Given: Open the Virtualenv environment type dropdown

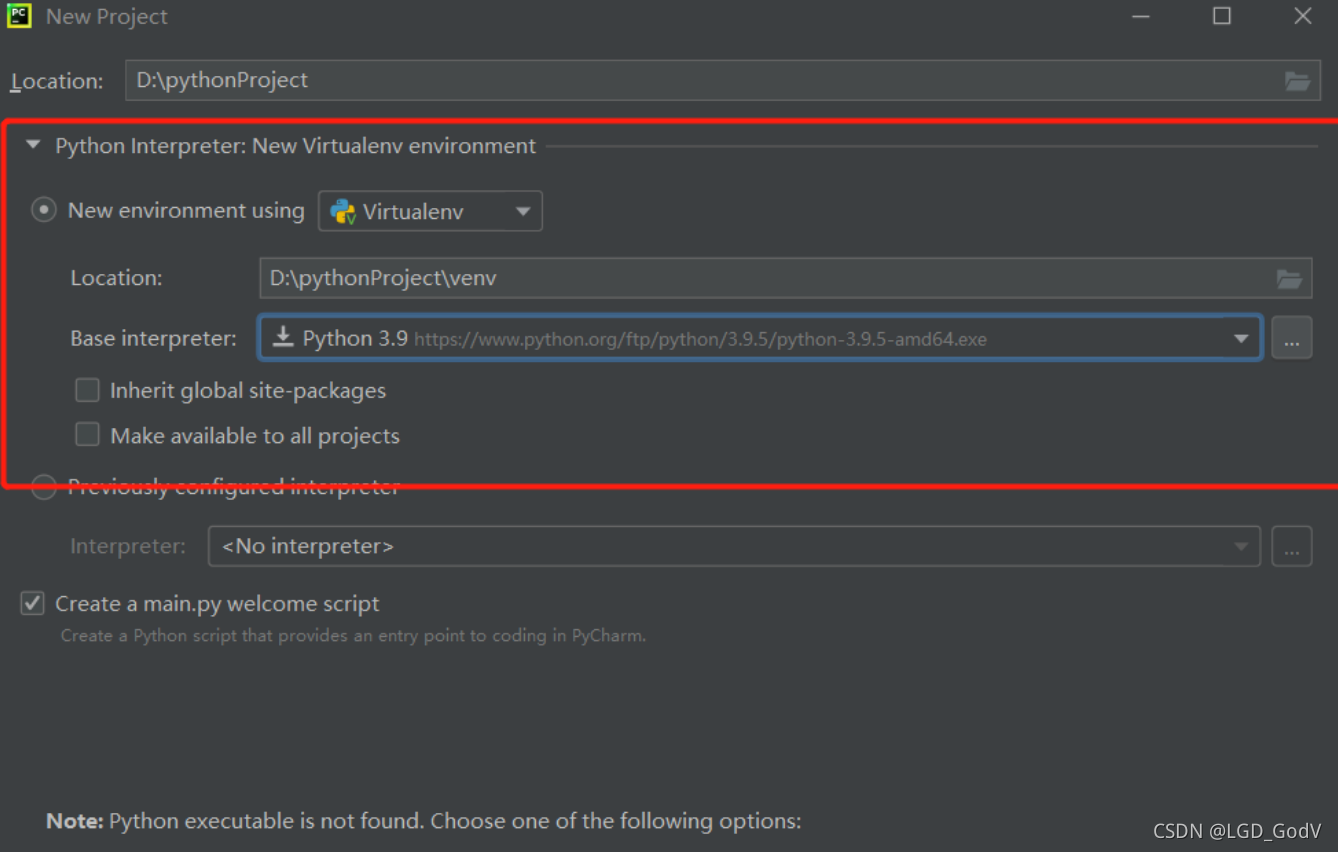Looking at the screenshot, I should [430, 211].
